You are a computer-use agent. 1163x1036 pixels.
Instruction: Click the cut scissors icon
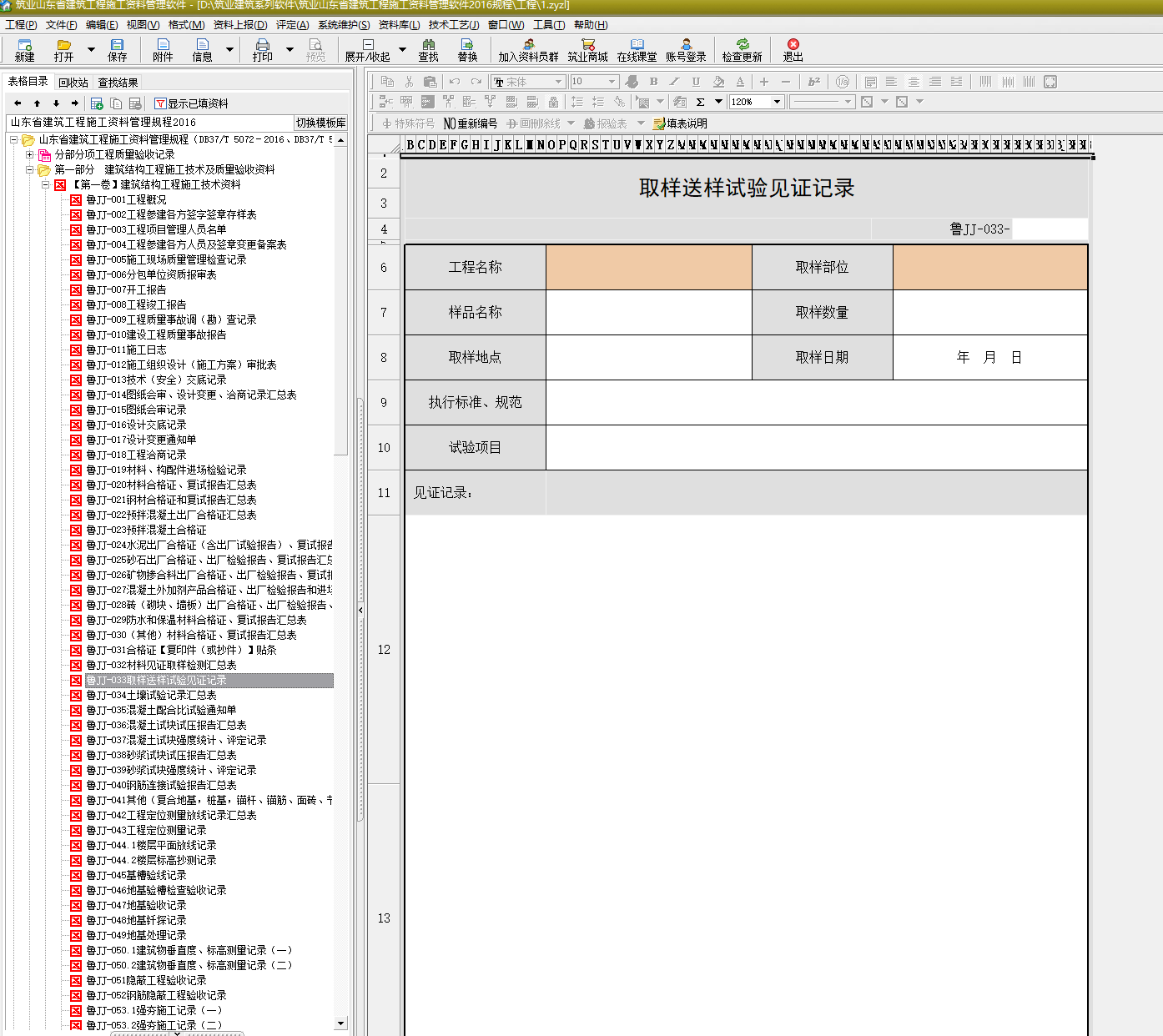(409, 82)
